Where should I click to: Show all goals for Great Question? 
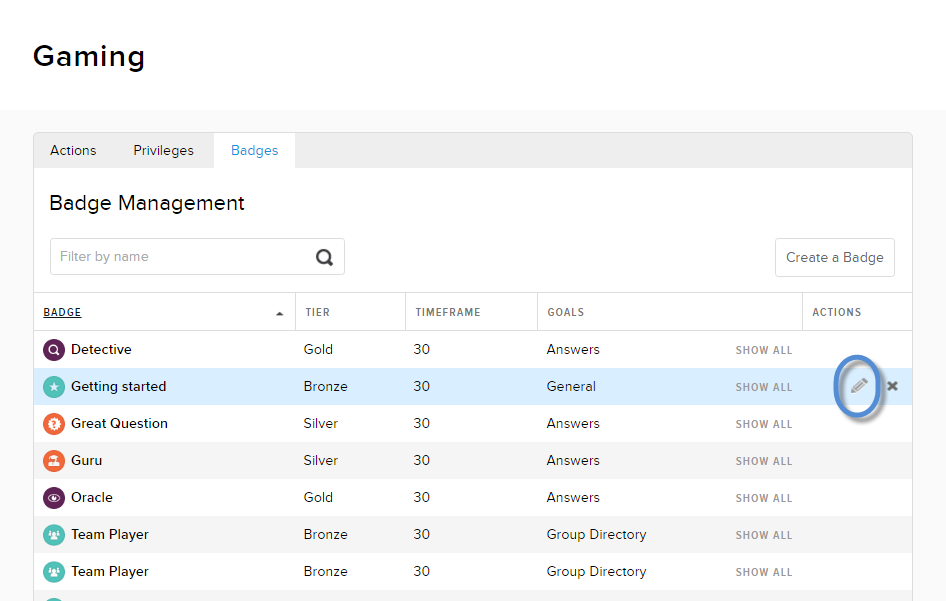763,425
